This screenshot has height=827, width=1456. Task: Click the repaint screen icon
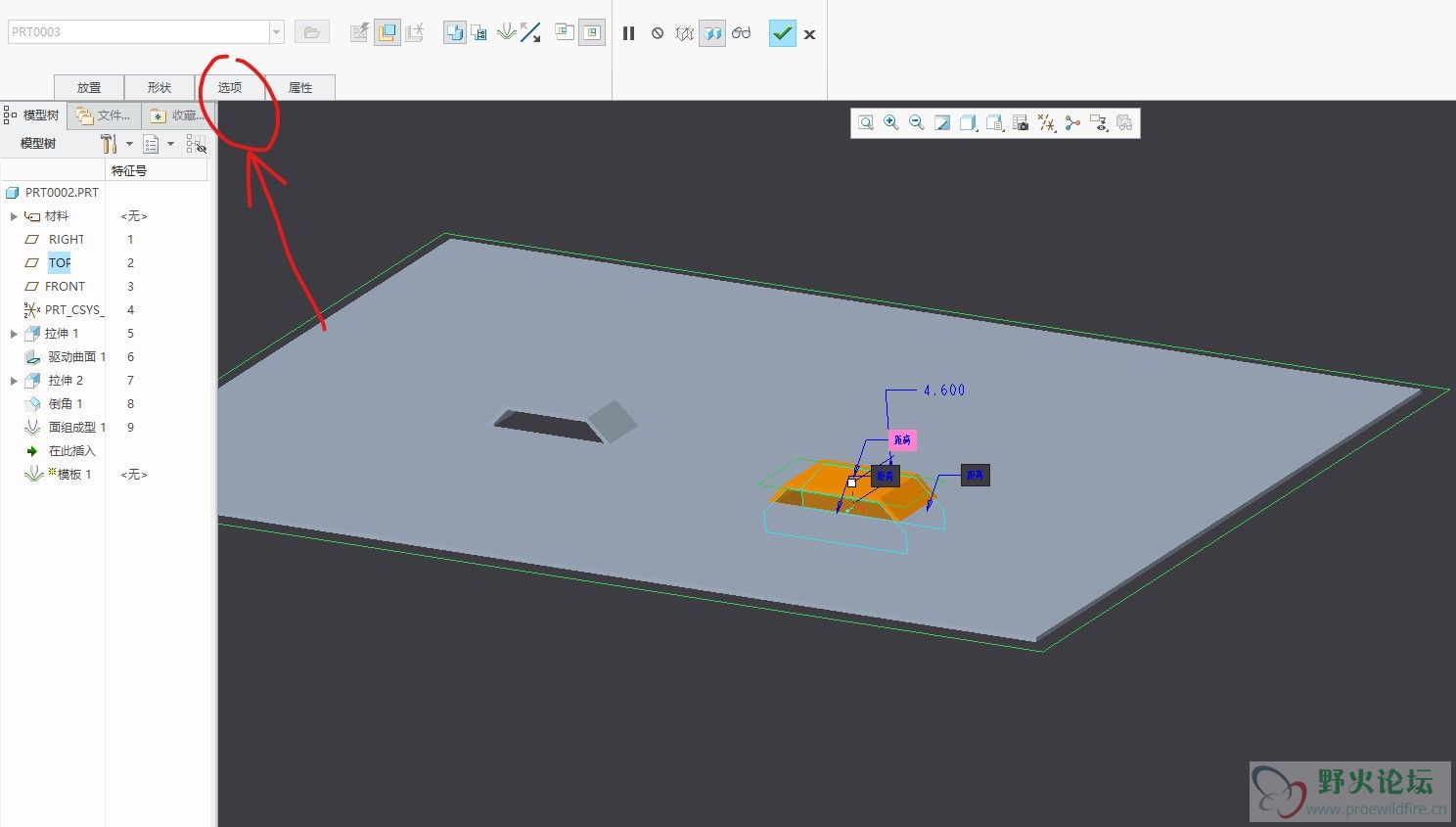pos(942,122)
